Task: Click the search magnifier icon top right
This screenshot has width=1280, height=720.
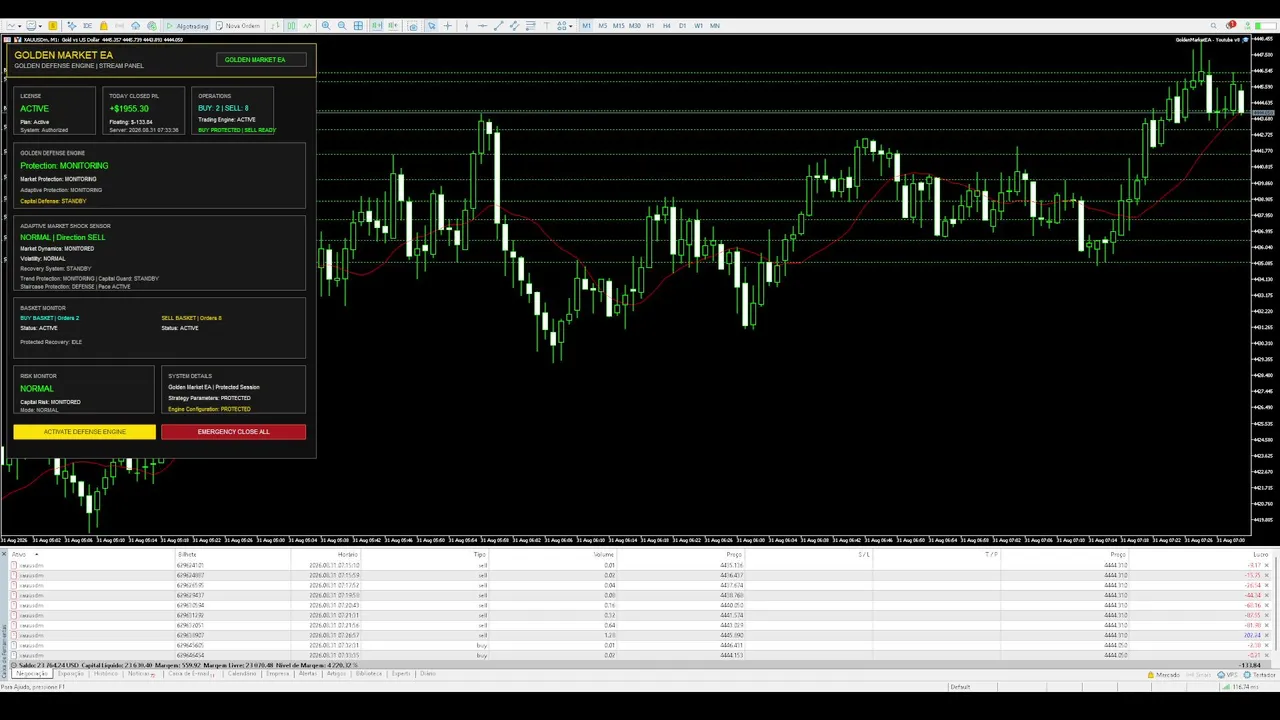Action: click(x=1214, y=25)
